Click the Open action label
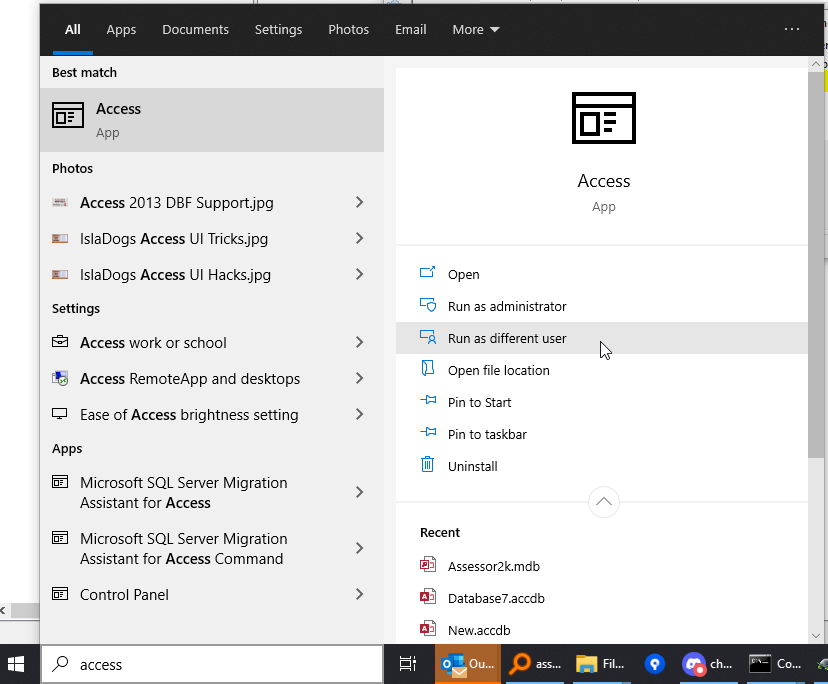 (x=464, y=275)
